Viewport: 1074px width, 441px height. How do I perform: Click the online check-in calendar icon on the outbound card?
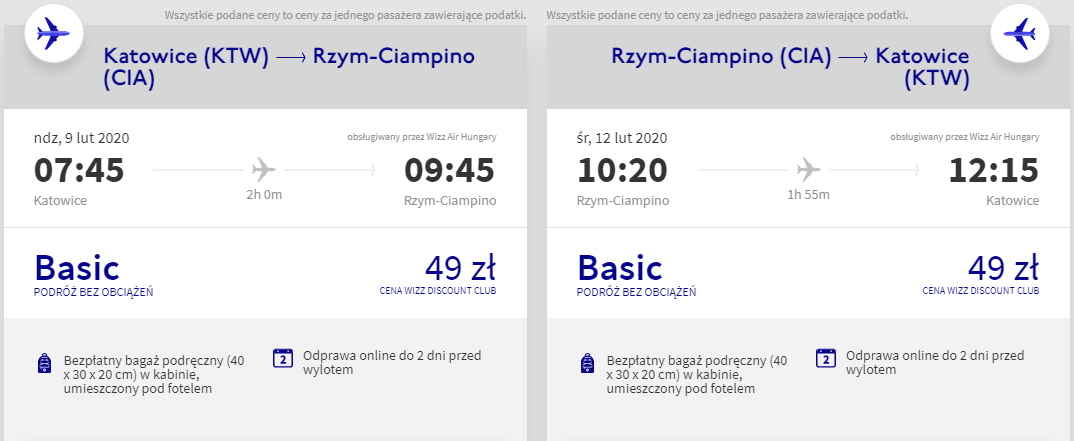(x=283, y=358)
